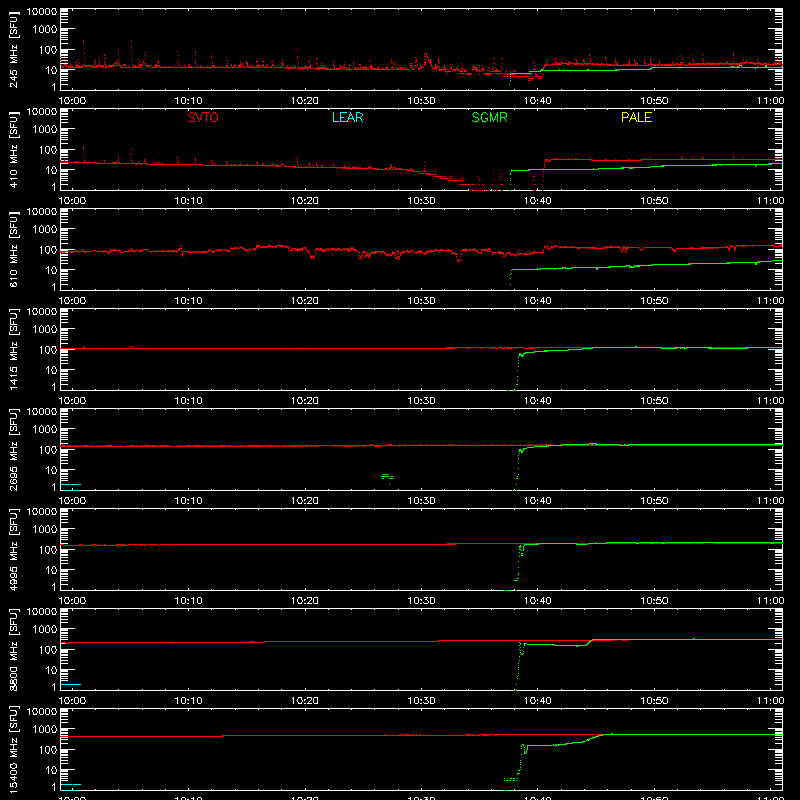Select the "4995 MHz [SFU]" axis title
The image size is (800, 800).
tap(14, 550)
